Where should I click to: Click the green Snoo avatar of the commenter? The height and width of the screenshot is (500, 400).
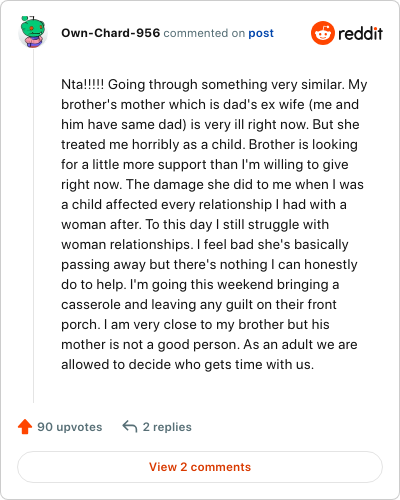click(x=33, y=32)
